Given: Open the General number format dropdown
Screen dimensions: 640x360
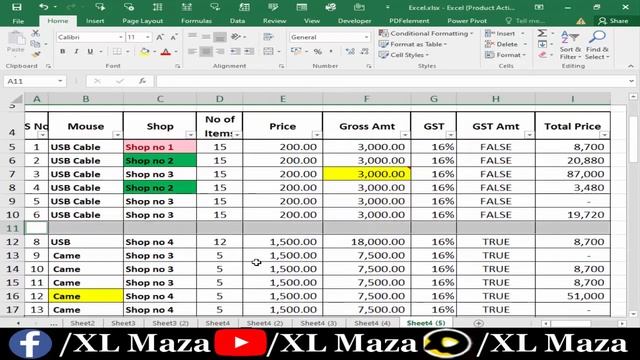Looking at the screenshot, I should click(x=366, y=37).
